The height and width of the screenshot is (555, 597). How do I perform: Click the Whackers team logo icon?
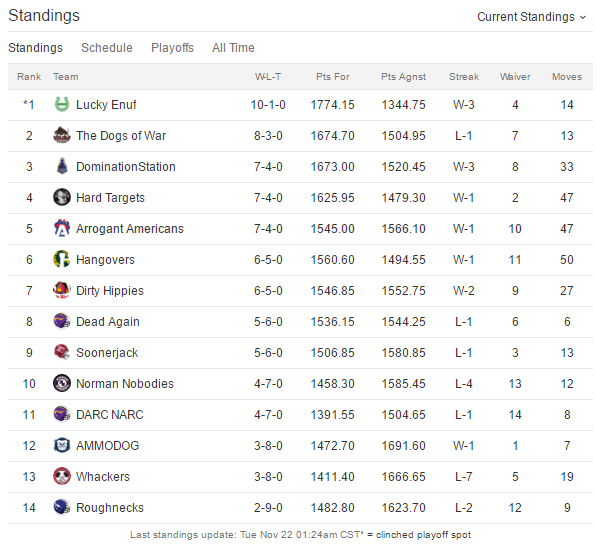(x=62, y=476)
